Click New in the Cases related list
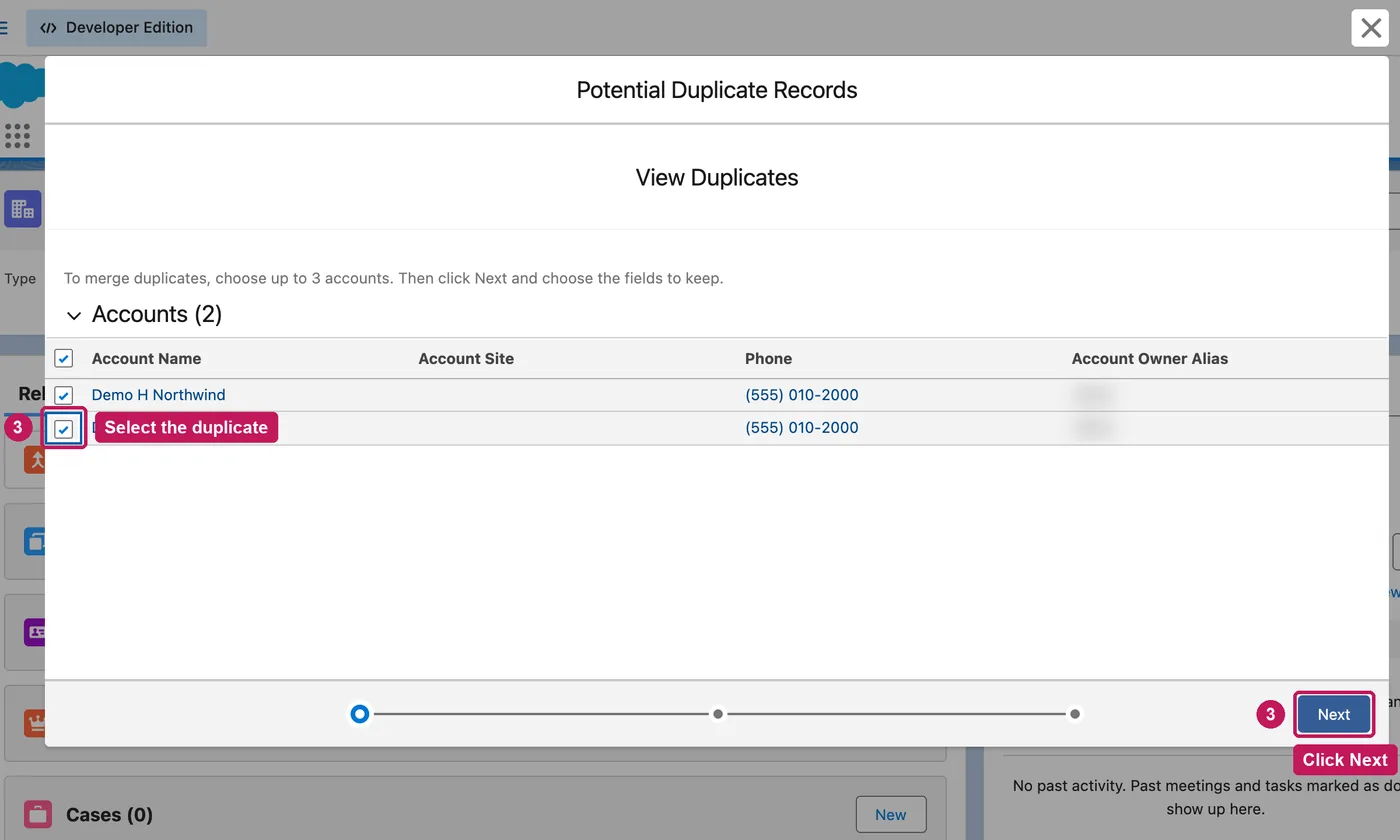 (890, 815)
